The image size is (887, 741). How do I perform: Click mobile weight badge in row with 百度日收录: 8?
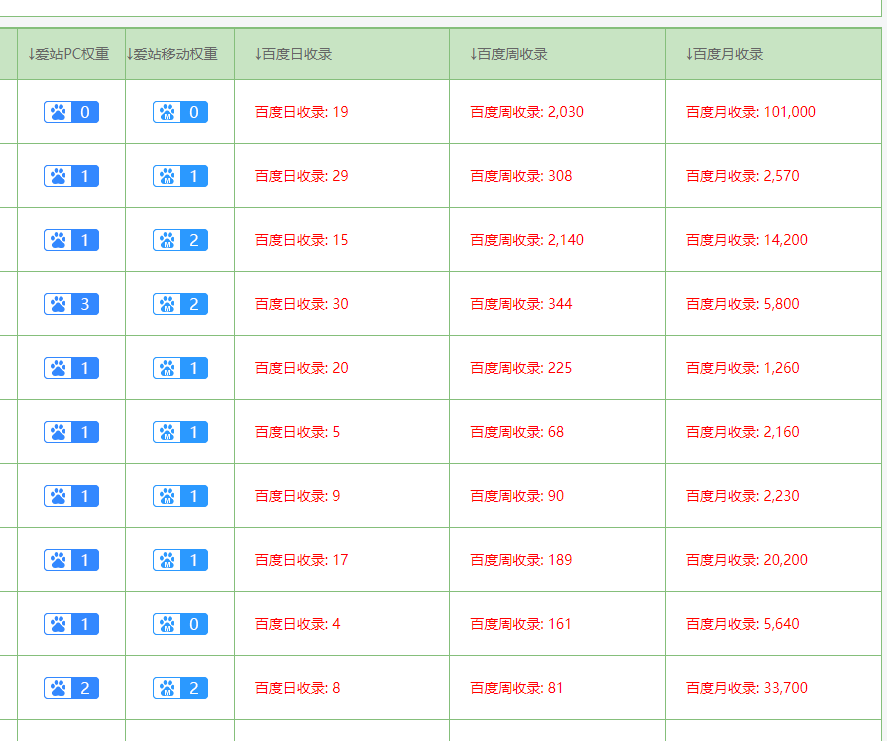tap(180, 688)
